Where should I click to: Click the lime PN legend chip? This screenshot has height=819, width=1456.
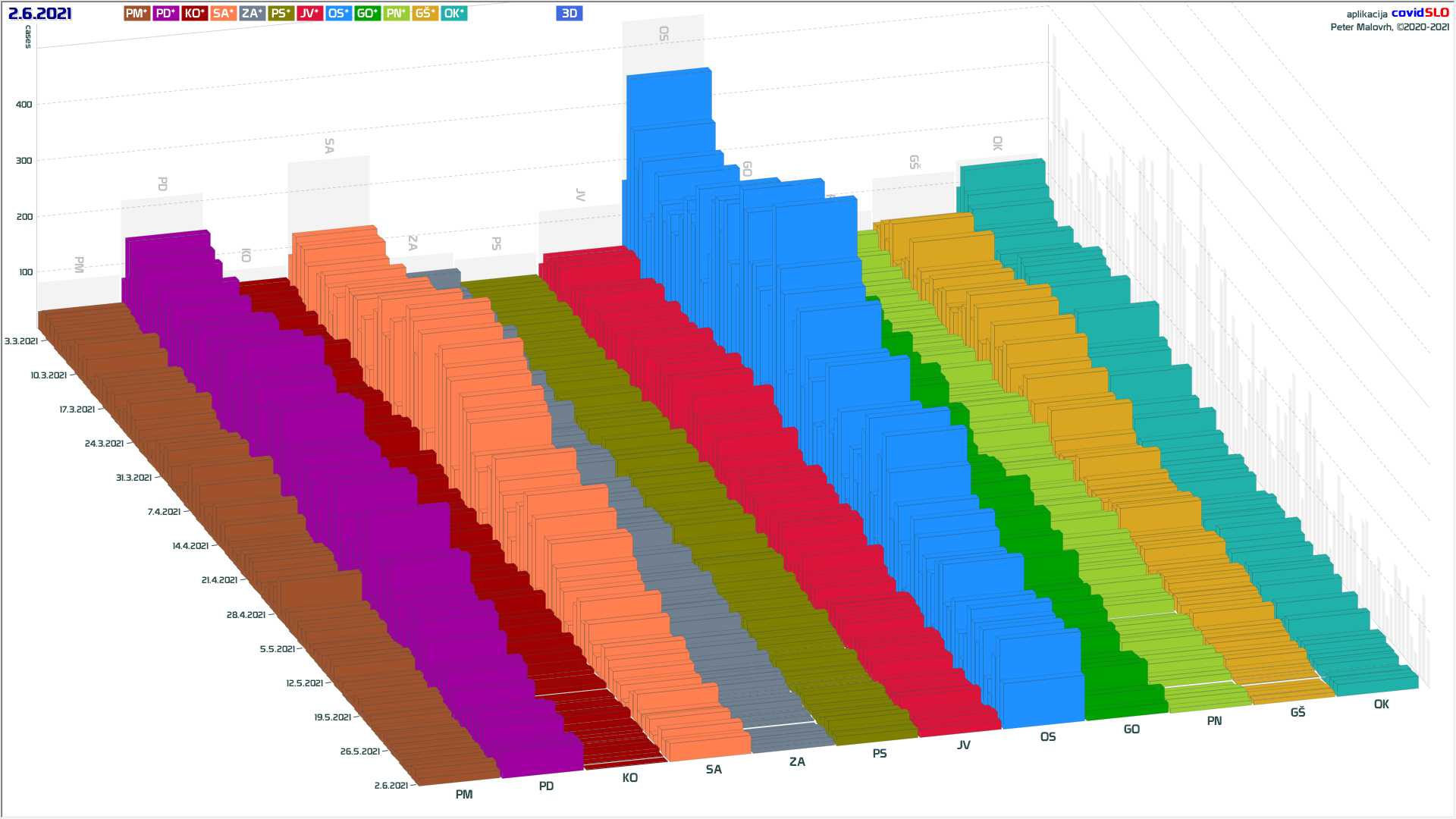click(x=397, y=14)
